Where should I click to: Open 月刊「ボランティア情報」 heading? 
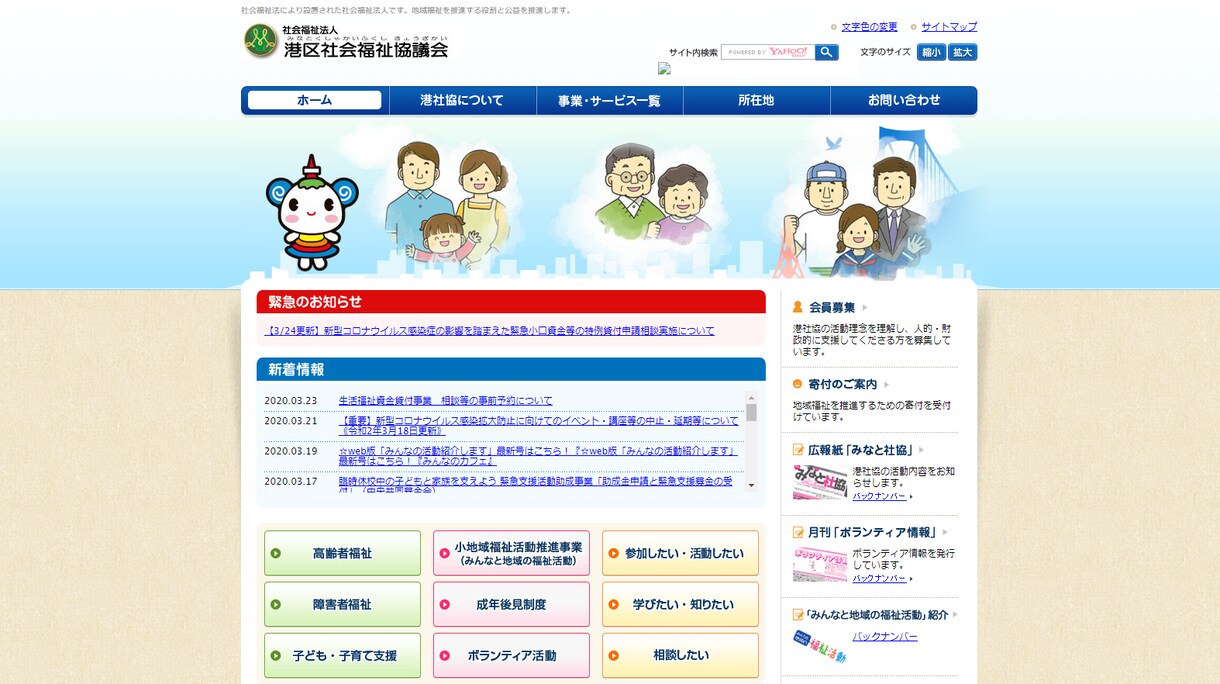click(872, 533)
